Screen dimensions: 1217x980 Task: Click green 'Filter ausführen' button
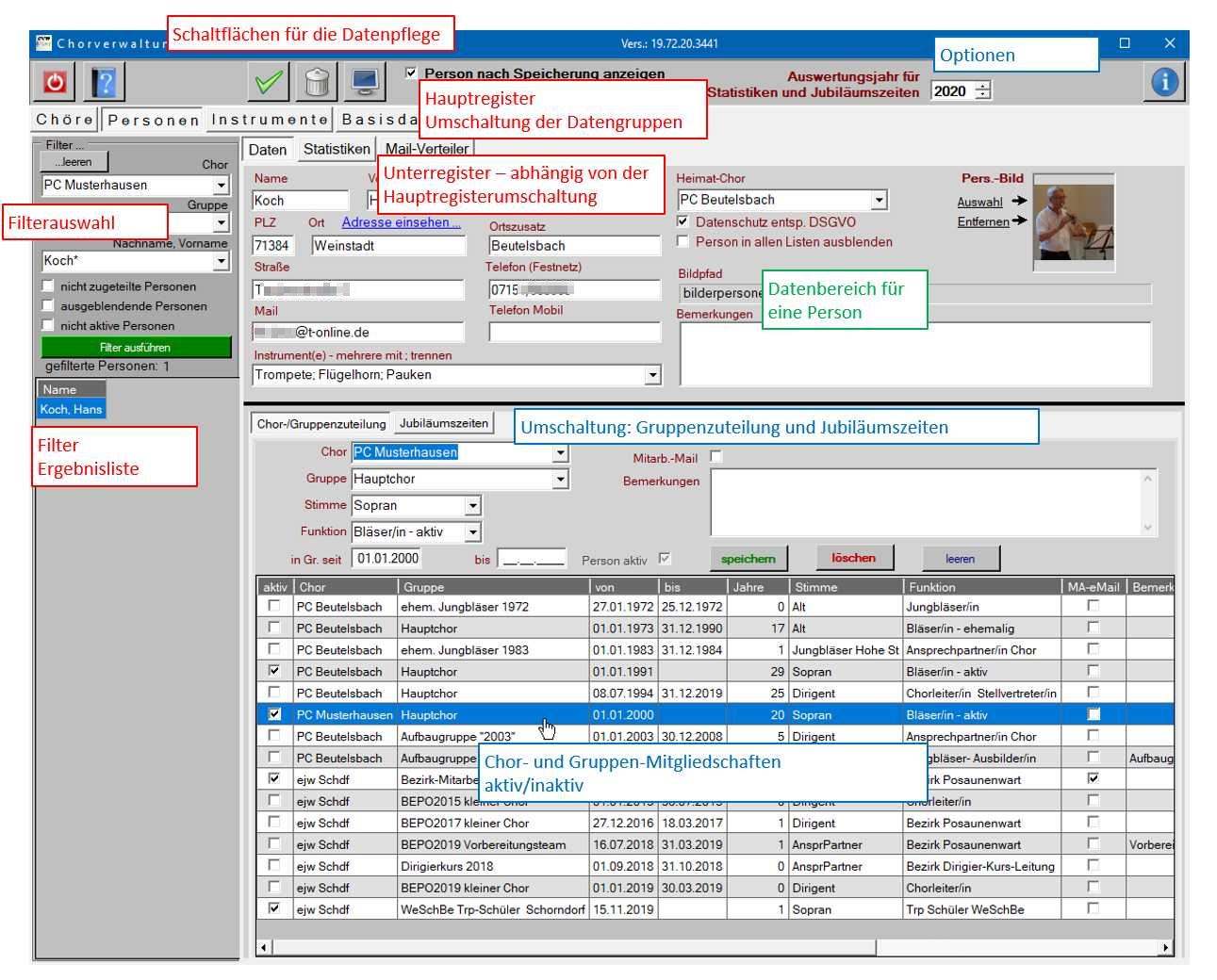point(136,347)
